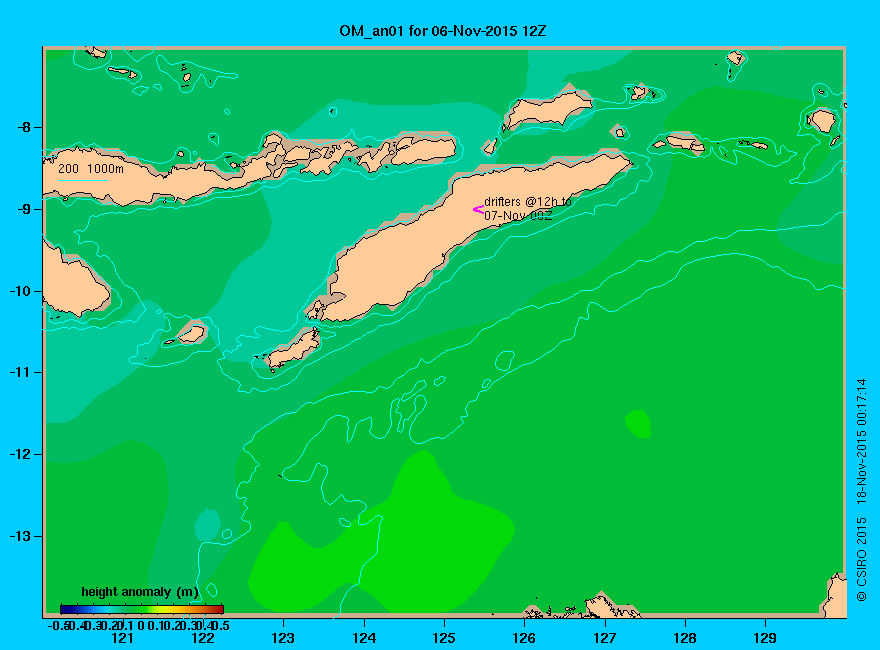Click the magenta drifter arrow marker on Timor
Viewport: 880px width, 650px height.
(x=478, y=210)
